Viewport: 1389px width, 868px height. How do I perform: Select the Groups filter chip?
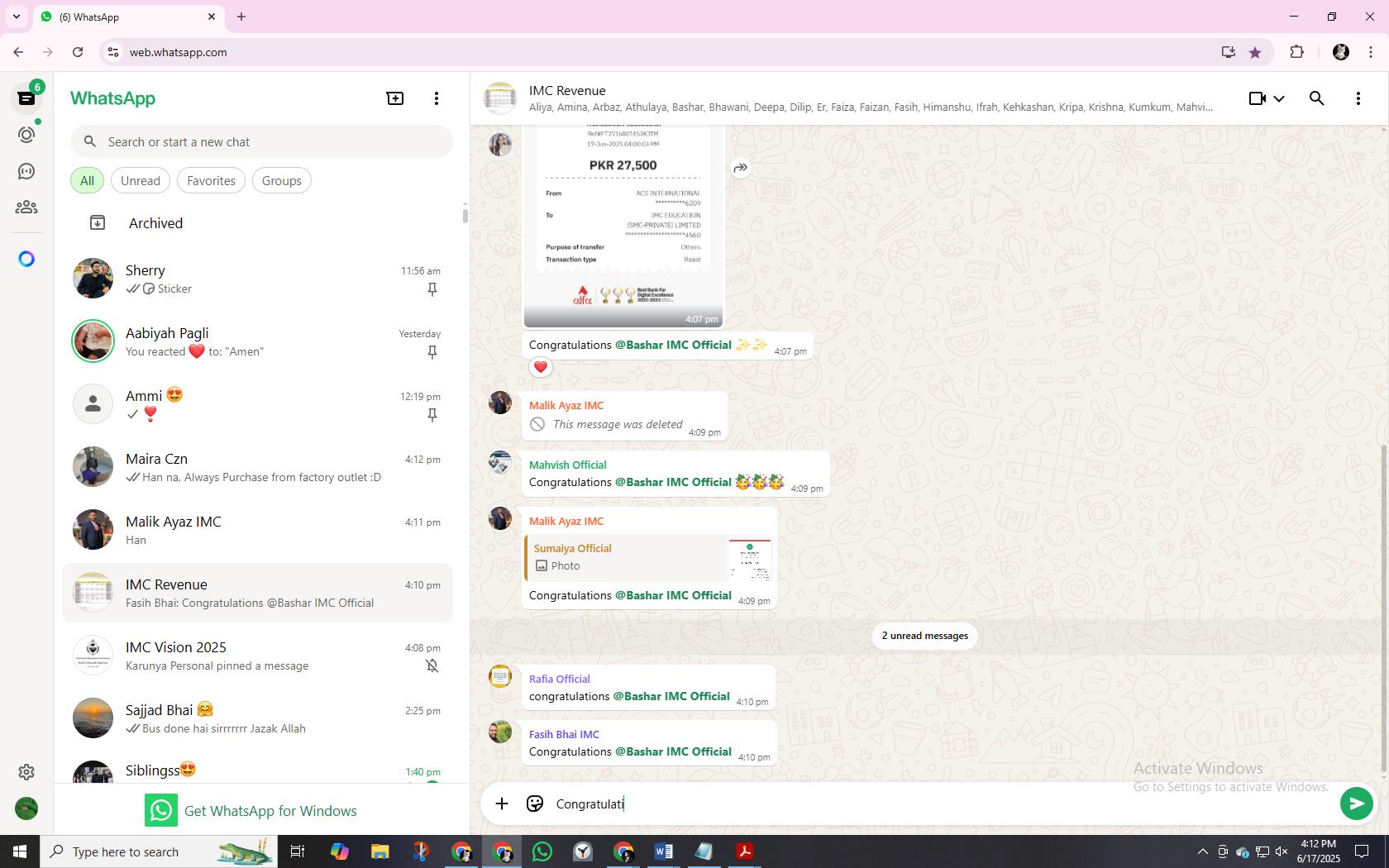[282, 181]
